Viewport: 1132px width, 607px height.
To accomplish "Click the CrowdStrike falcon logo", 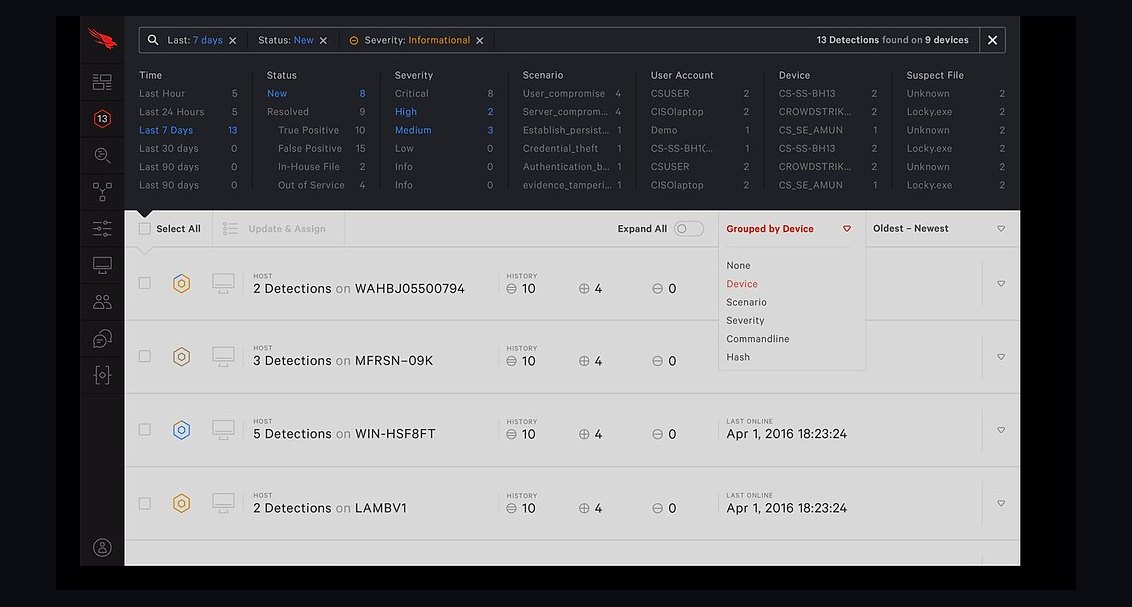I will coord(102,38).
